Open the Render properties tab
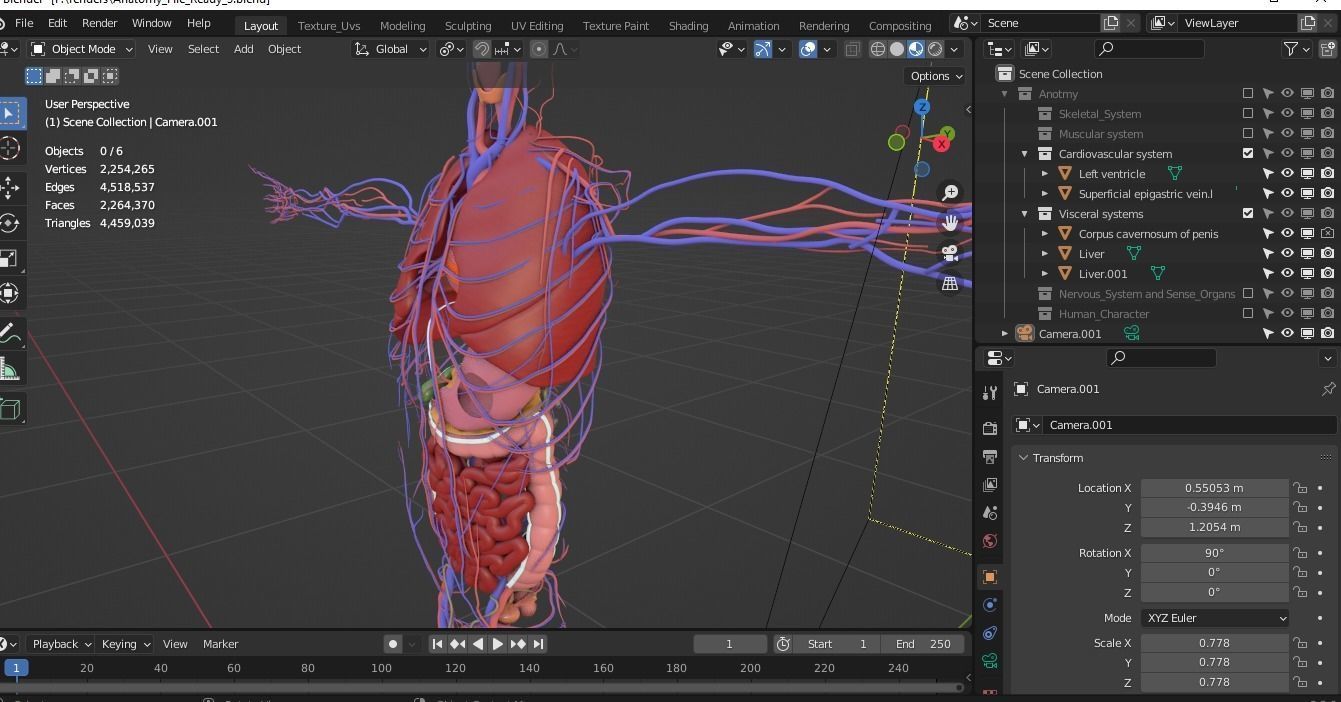The height and width of the screenshot is (702, 1341). [x=990, y=428]
